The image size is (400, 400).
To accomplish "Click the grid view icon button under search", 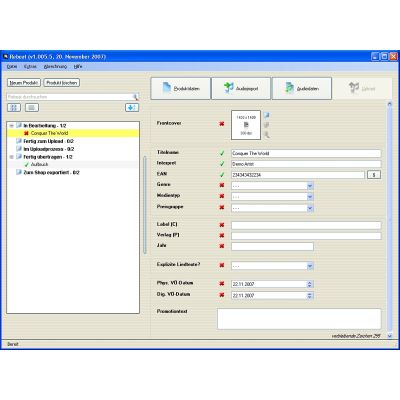I will pyautogui.click(x=14, y=108).
